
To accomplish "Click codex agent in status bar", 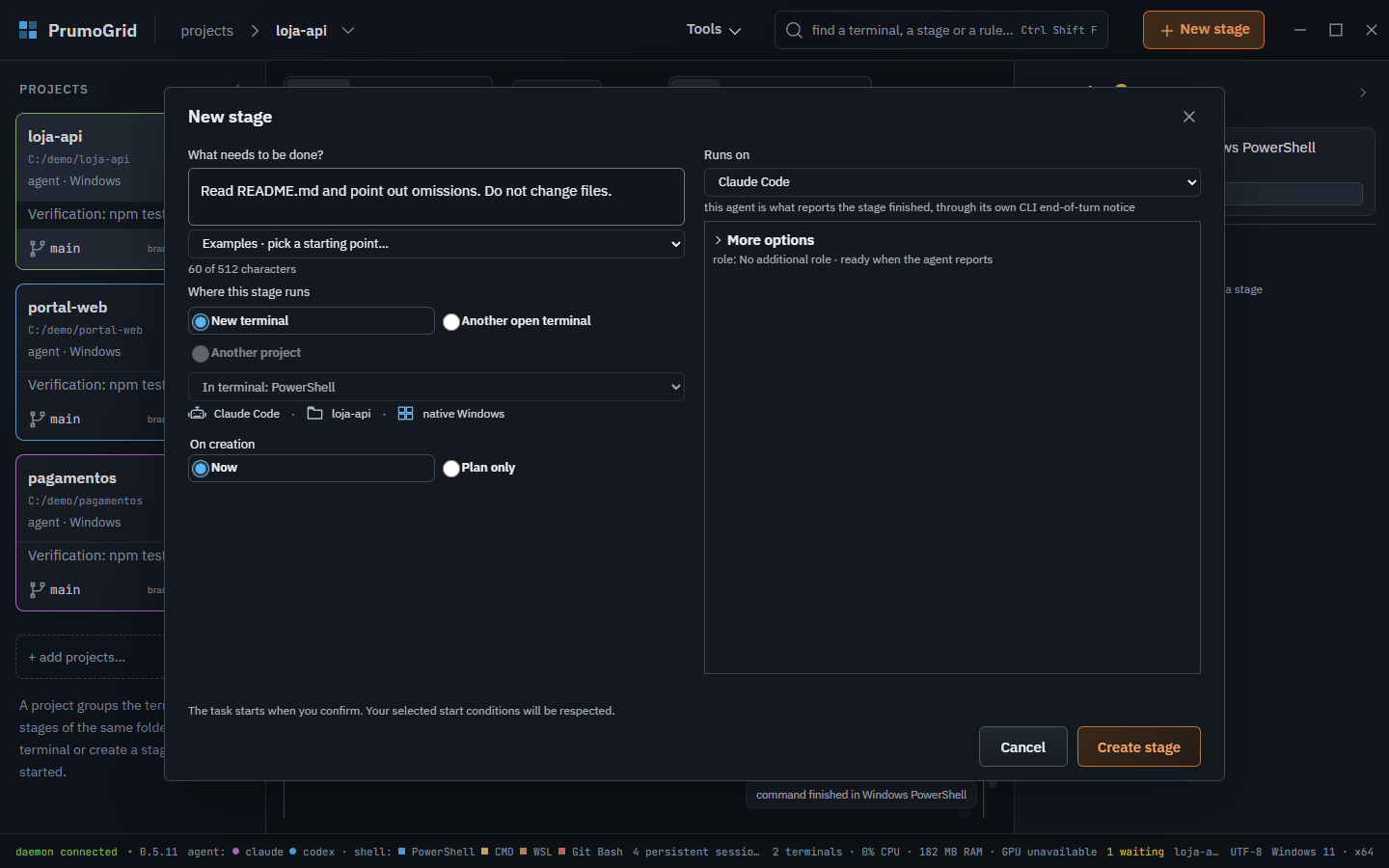I will (x=312, y=852).
